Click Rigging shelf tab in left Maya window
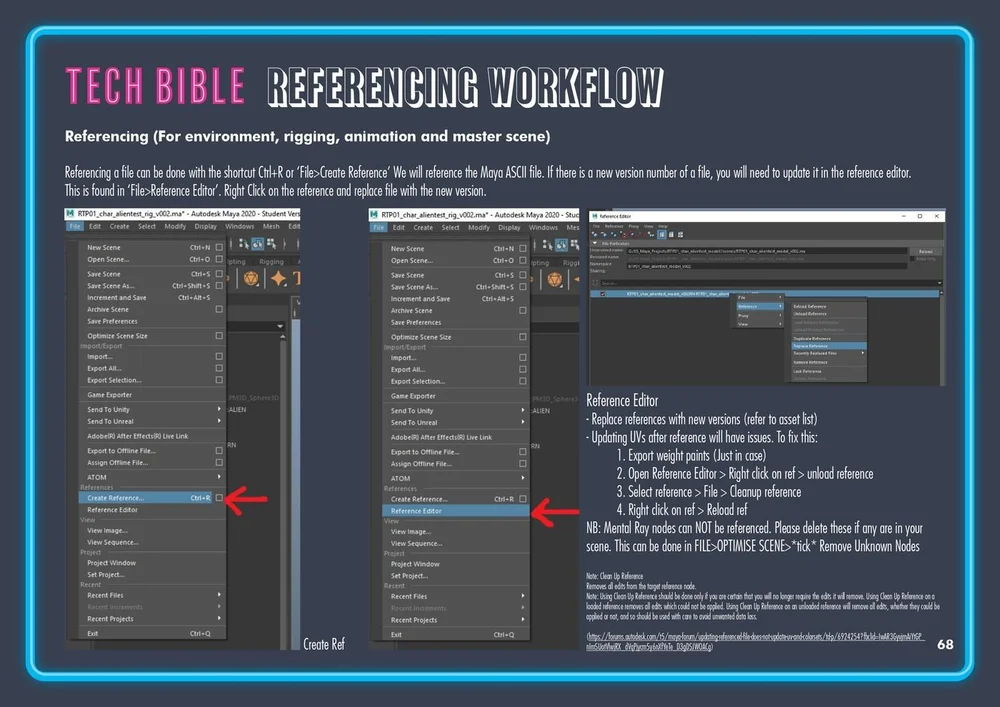1000x707 pixels. pyautogui.click(x=271, y=261)
